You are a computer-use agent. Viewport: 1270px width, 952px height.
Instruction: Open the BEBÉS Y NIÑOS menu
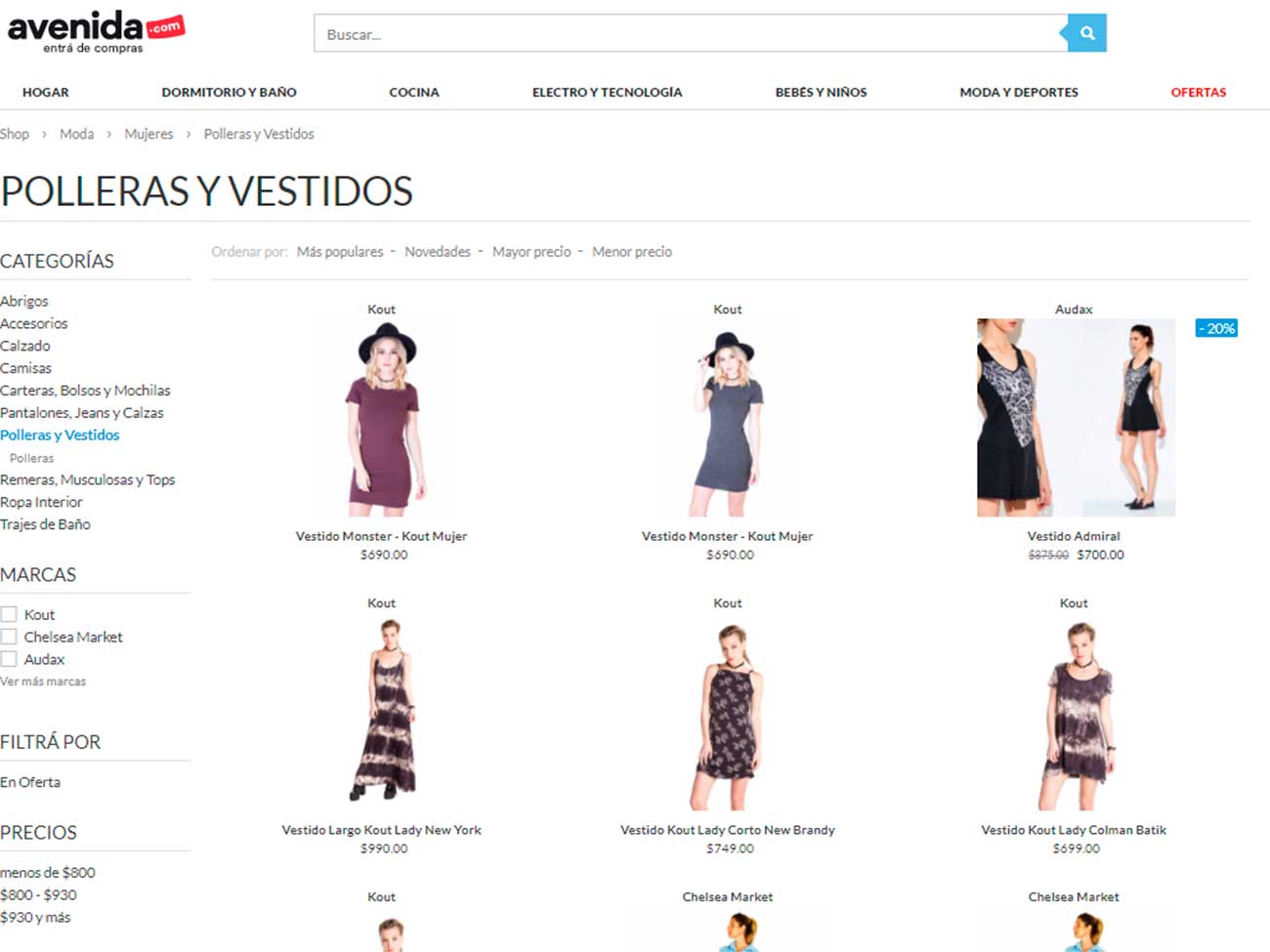(821, 92)
